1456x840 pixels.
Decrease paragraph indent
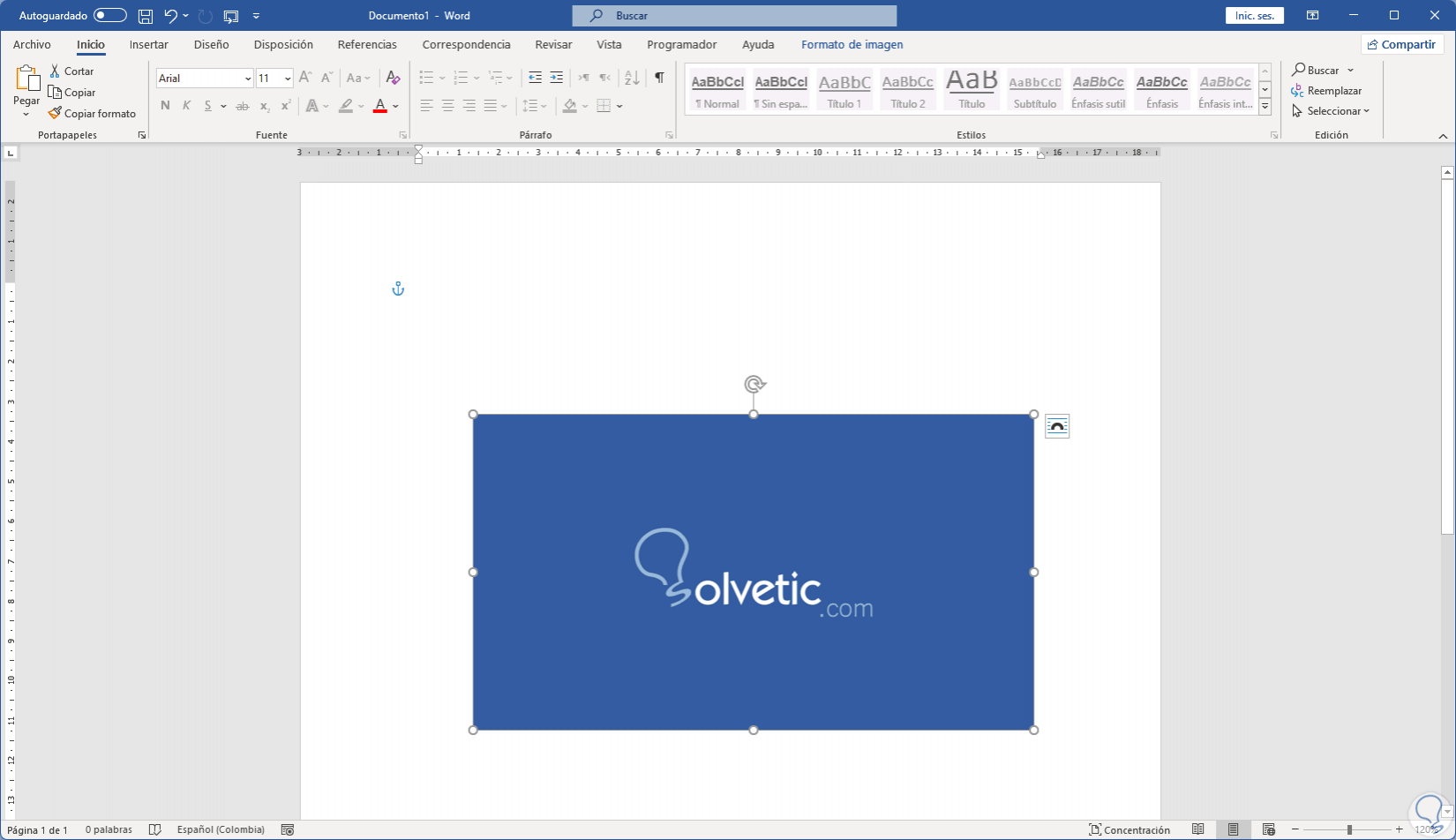coord(535,78)
